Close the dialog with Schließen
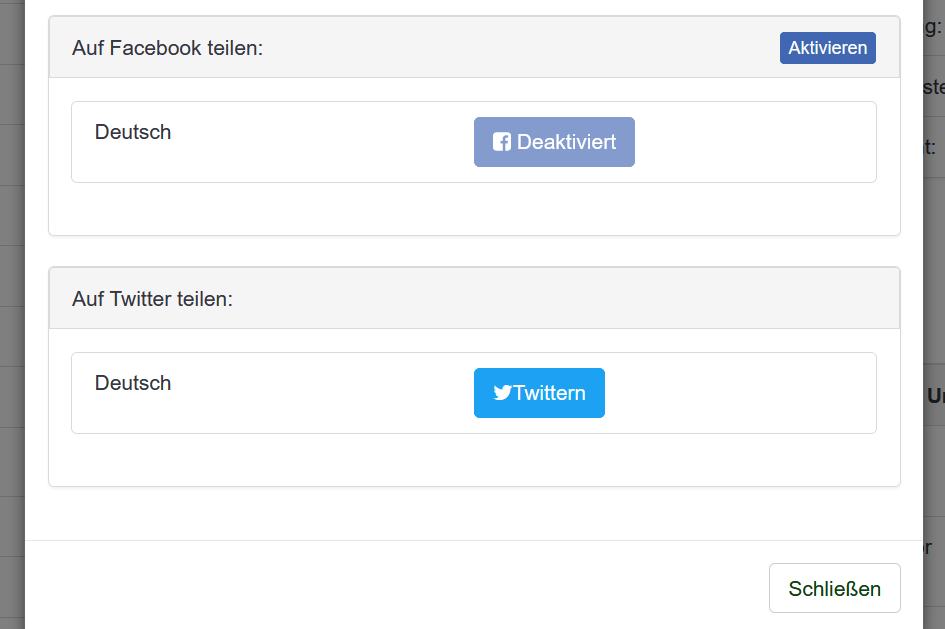Screen dimensions: 945x629 (835, 588)
